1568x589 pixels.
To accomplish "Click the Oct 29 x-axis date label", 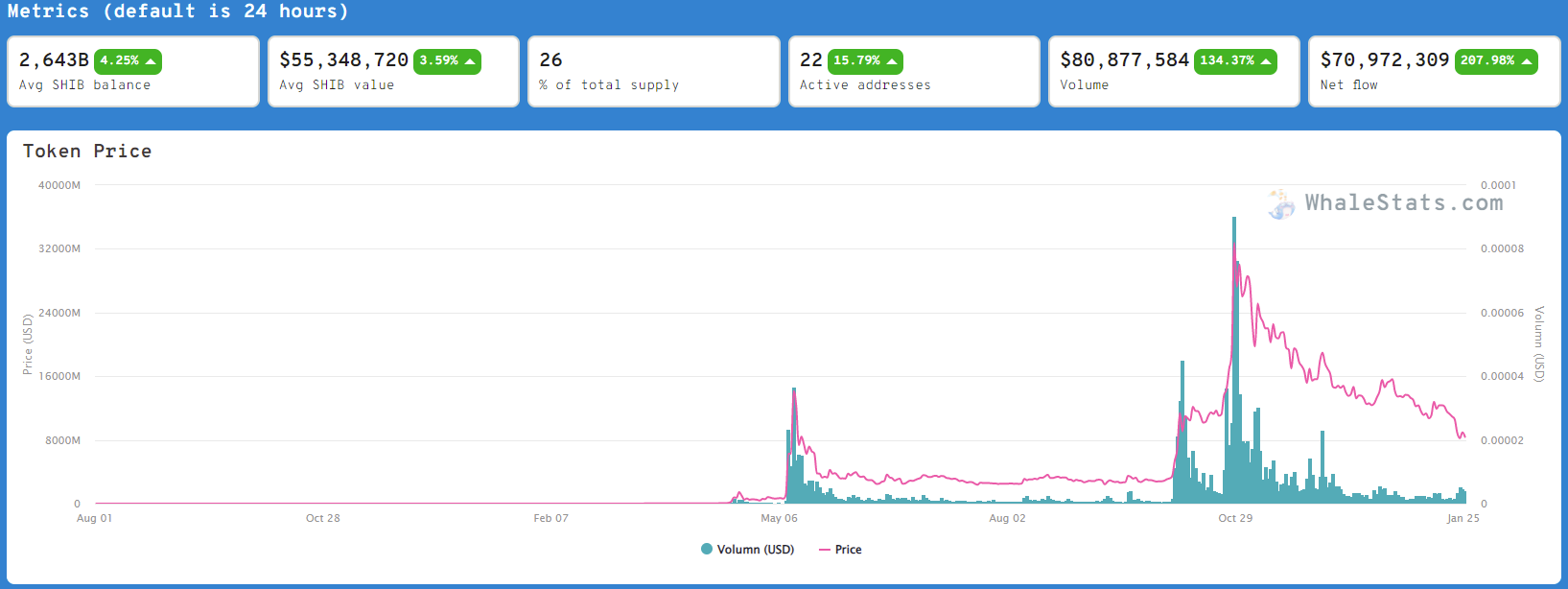I will (1235, 518).
